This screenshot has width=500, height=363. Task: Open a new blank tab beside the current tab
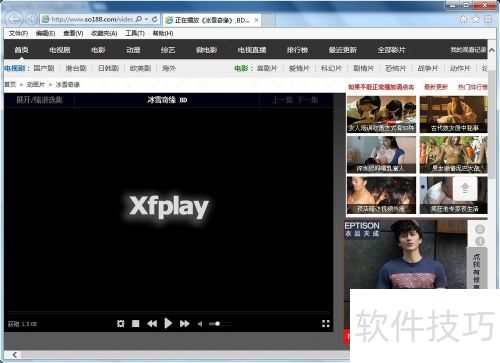coord(269,20)
